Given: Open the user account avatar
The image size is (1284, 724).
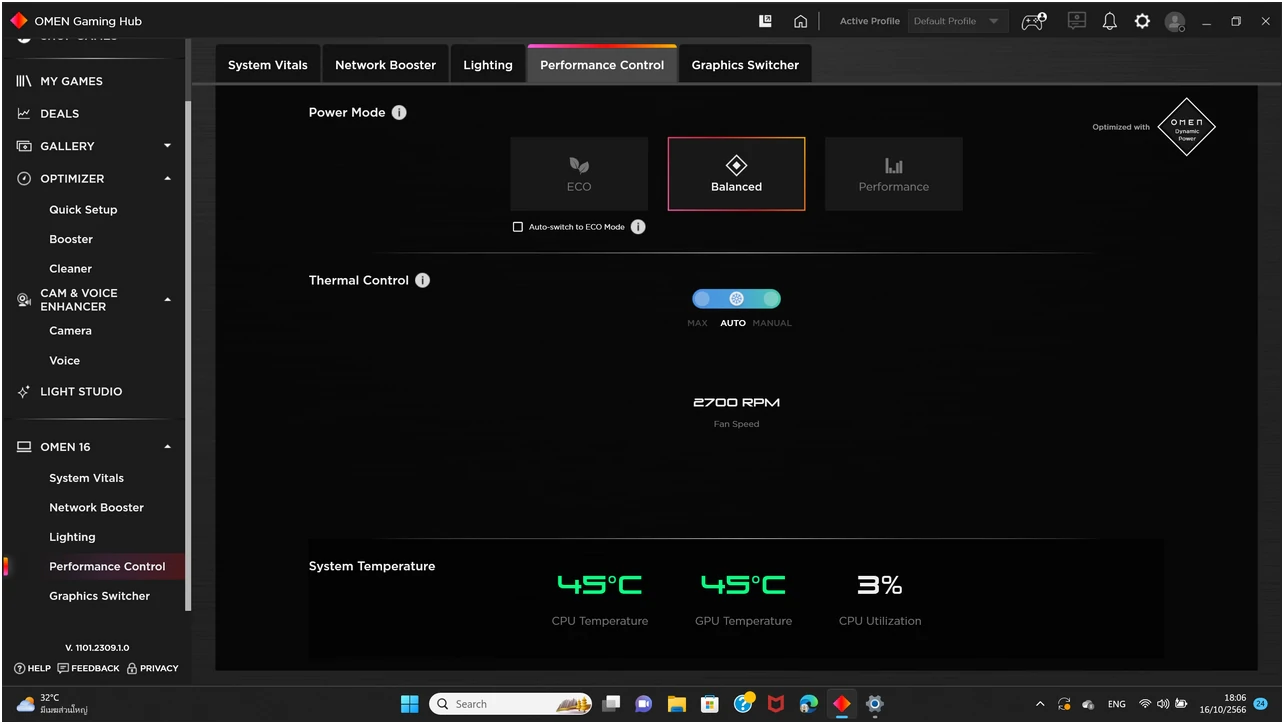Looking at the screenshot, I should pyautogui.click(x=1176, y=21).
